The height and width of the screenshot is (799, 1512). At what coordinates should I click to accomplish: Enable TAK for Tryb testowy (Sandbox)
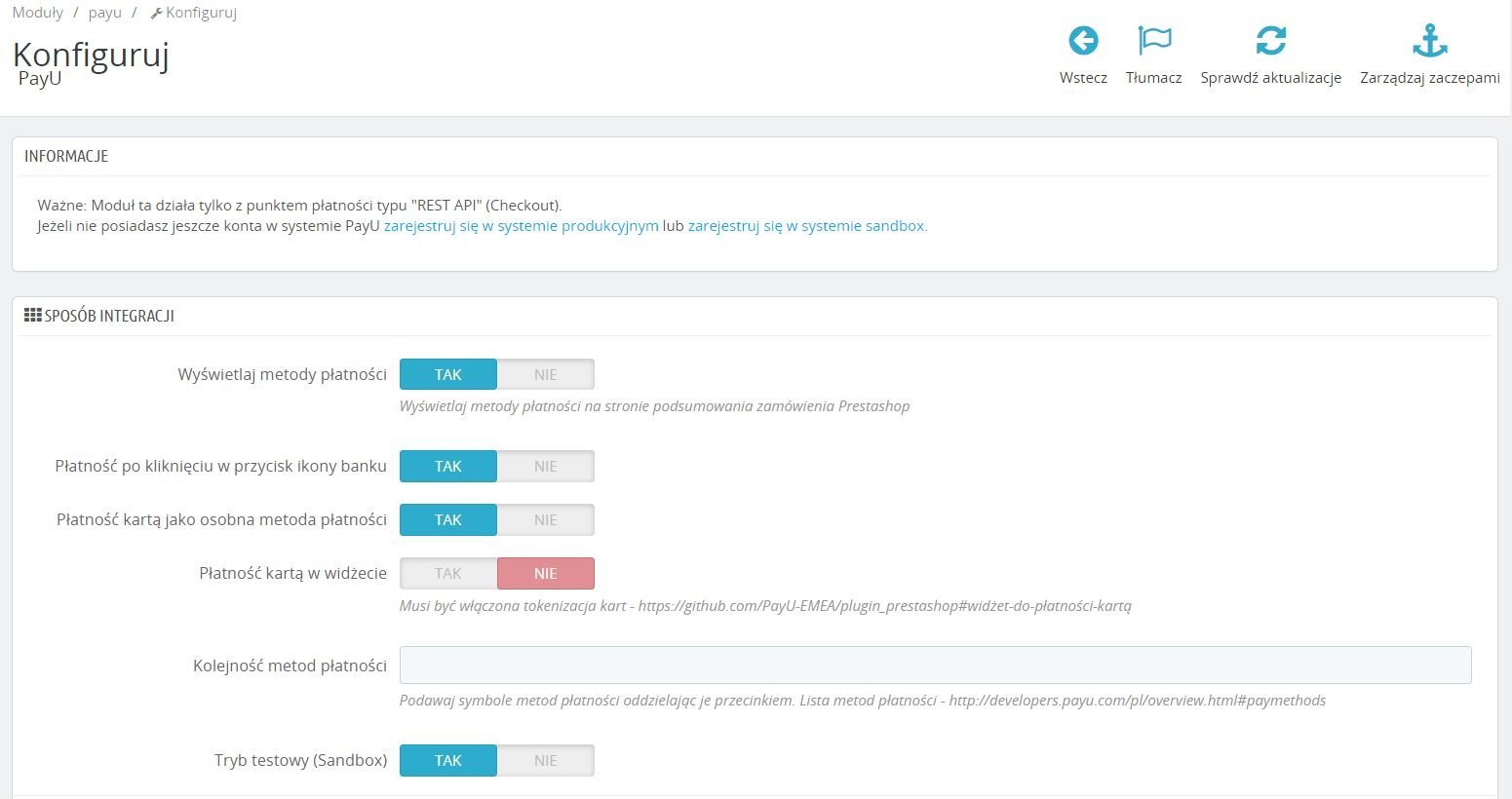coord(448,760)
